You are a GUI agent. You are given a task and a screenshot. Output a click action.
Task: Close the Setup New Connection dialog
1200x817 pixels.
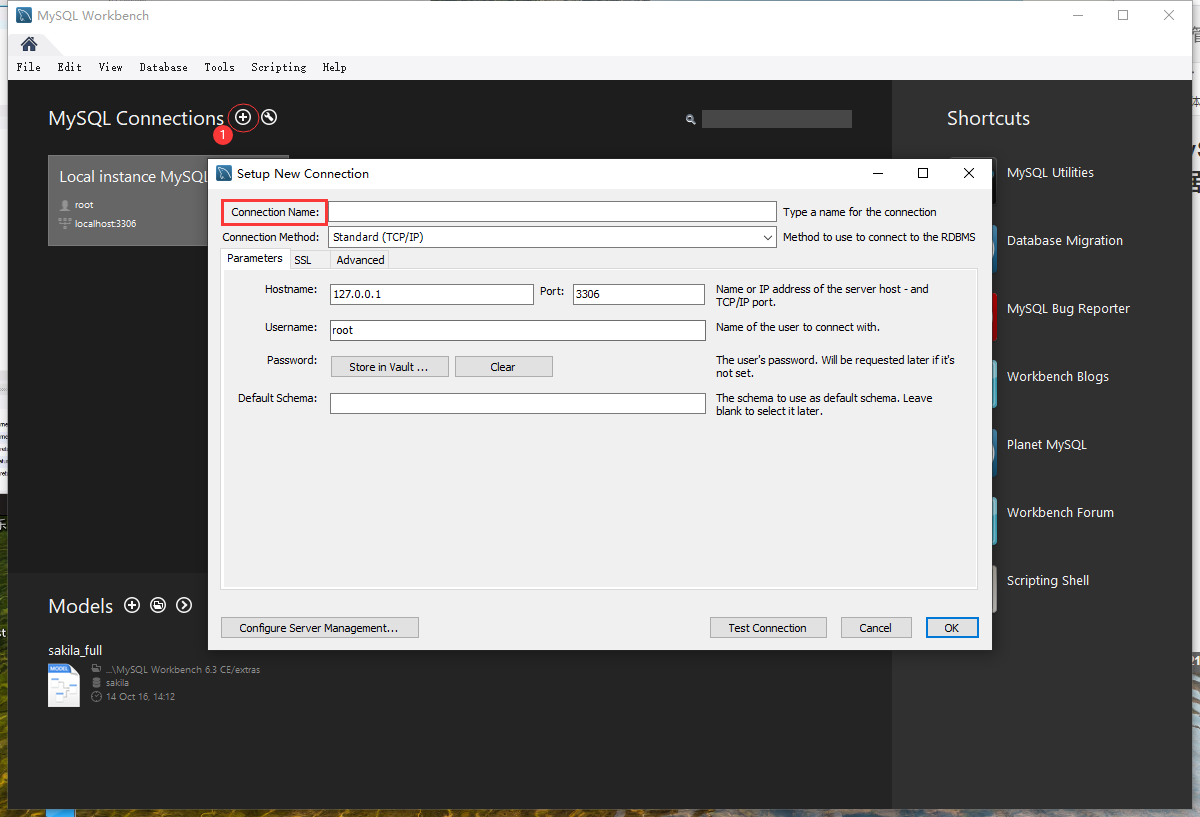click(x=968, y=173)
